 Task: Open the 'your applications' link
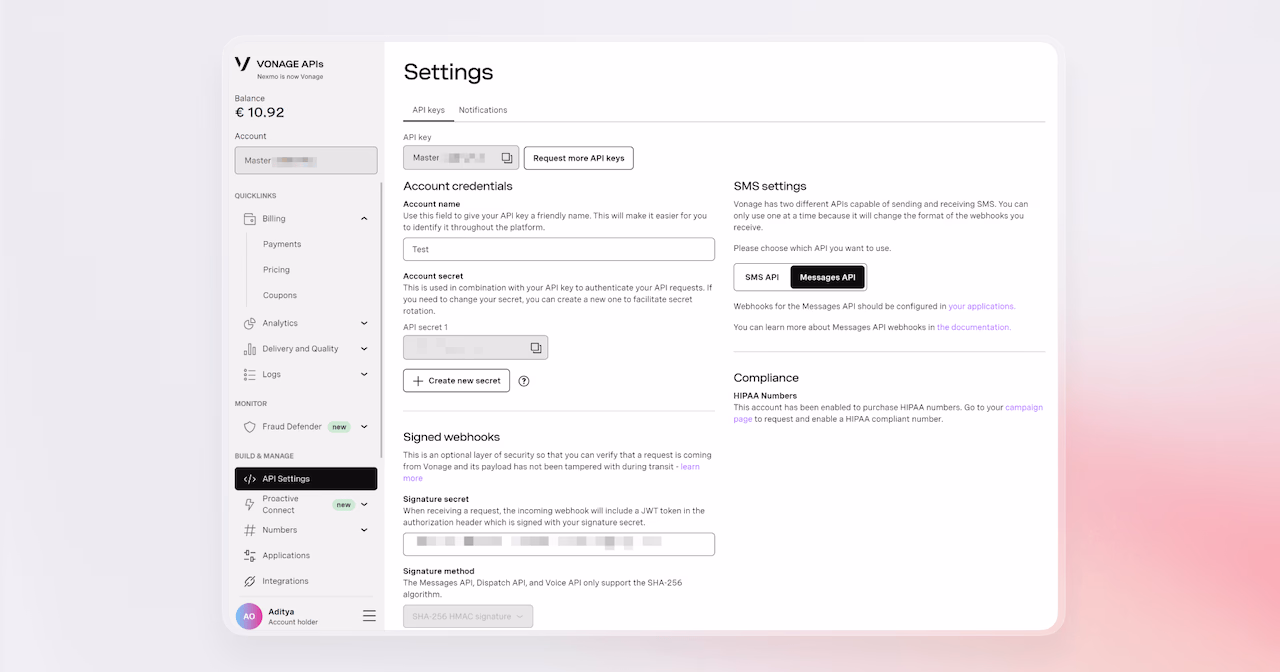tap(982, 306)
